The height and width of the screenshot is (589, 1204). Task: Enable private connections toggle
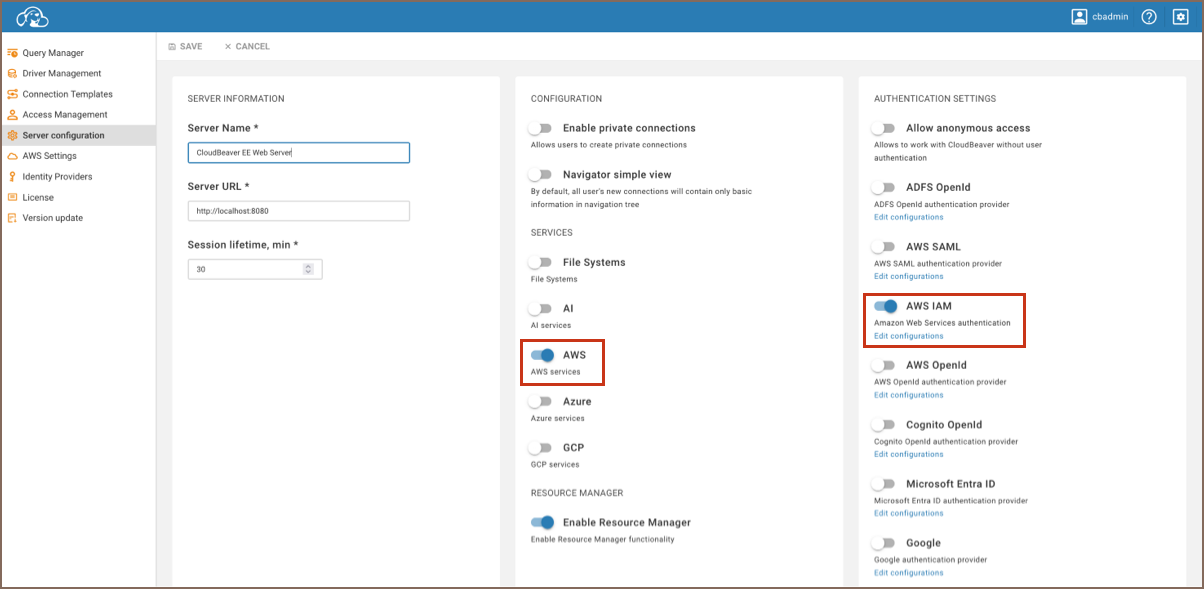(x=541, y=128)
